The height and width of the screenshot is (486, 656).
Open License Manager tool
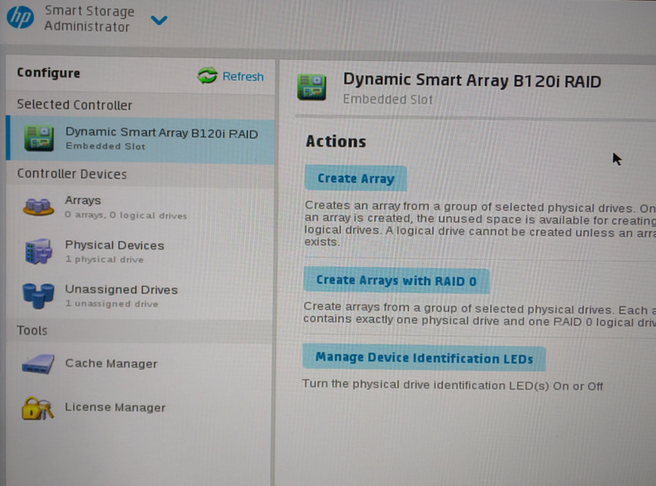[115, 408]
